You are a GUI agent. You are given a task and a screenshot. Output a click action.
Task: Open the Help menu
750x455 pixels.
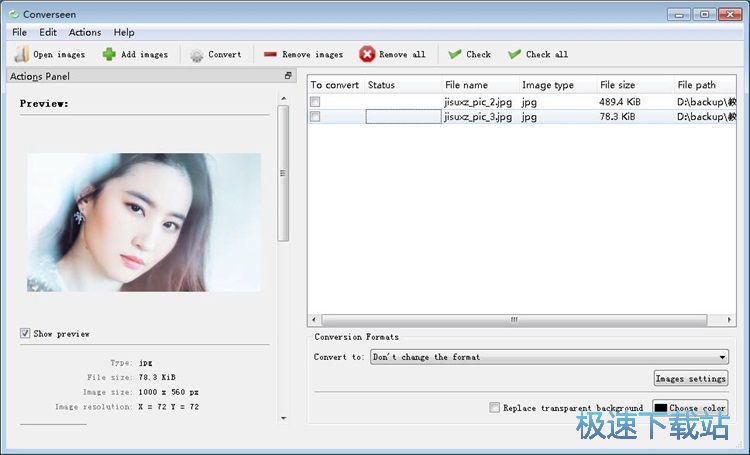click(124, 32)
